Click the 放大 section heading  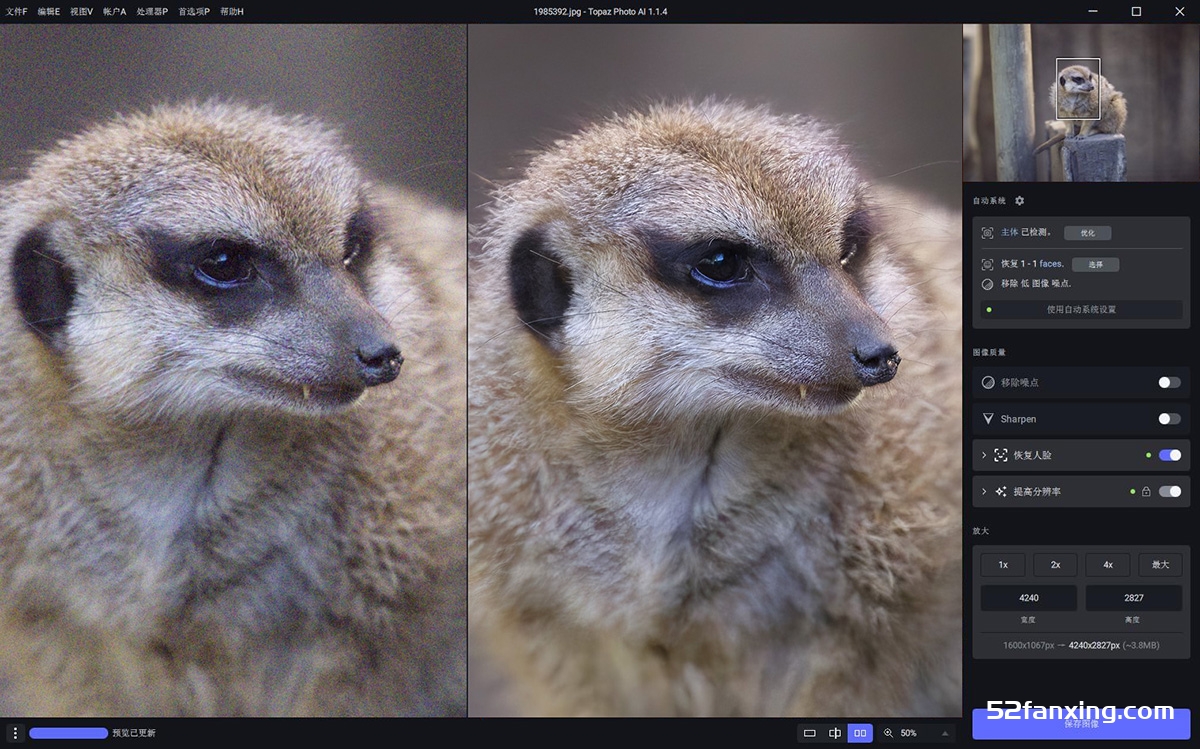(980, 531)
